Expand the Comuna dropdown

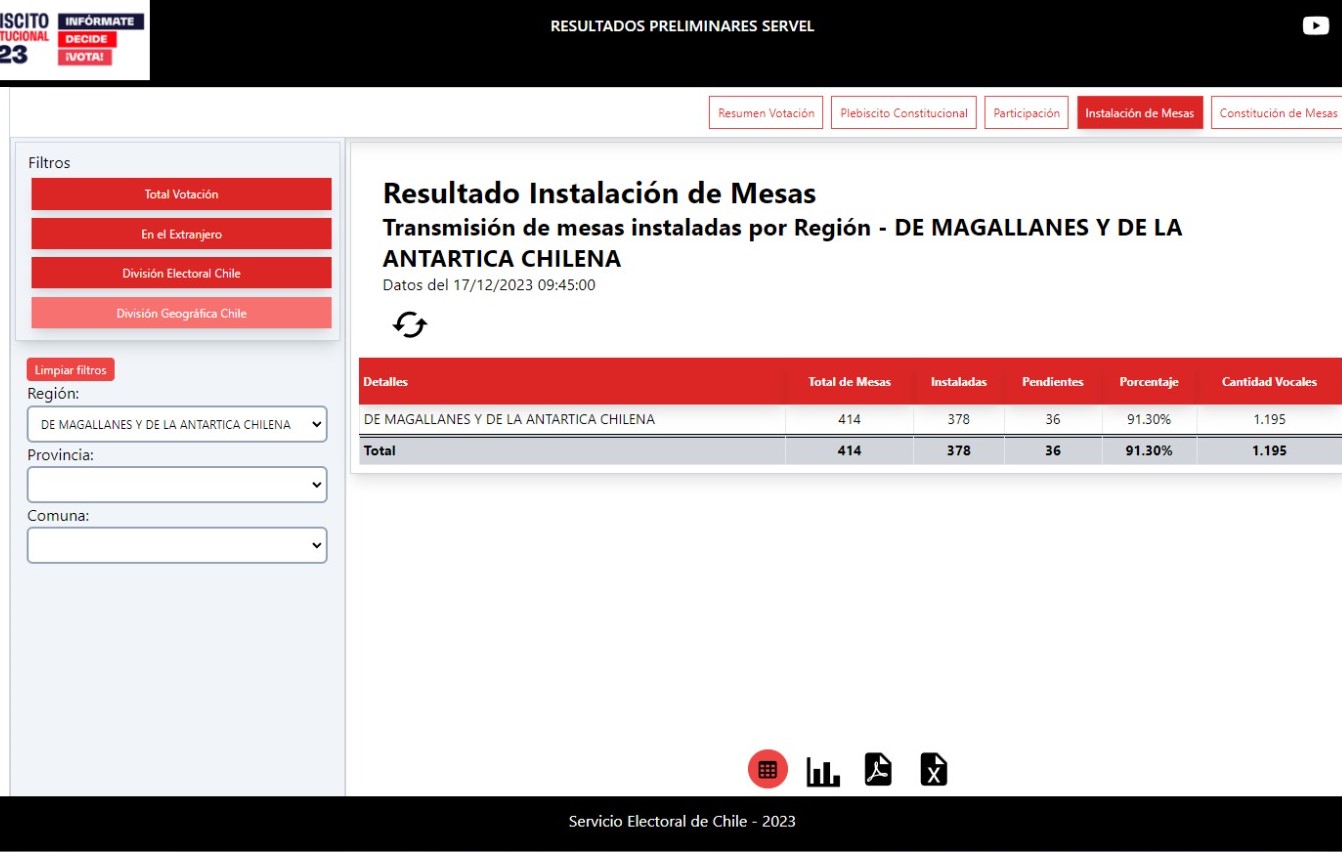pyautogui.click(x=177, y=545)
